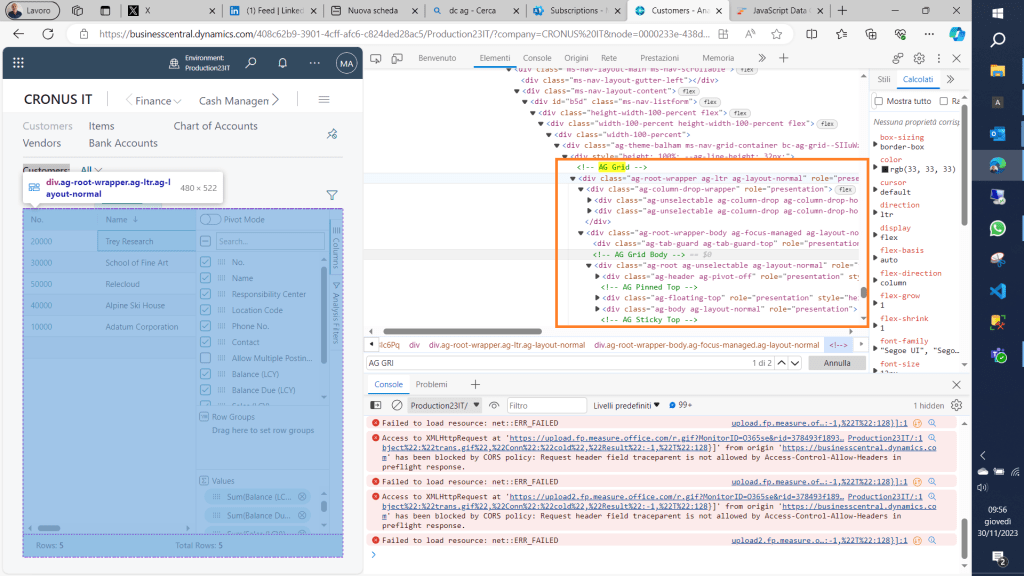This screenshot has width=1024, height=576.
Task: Click the Business Central search magnifier
Action: [x=251, y=63]
